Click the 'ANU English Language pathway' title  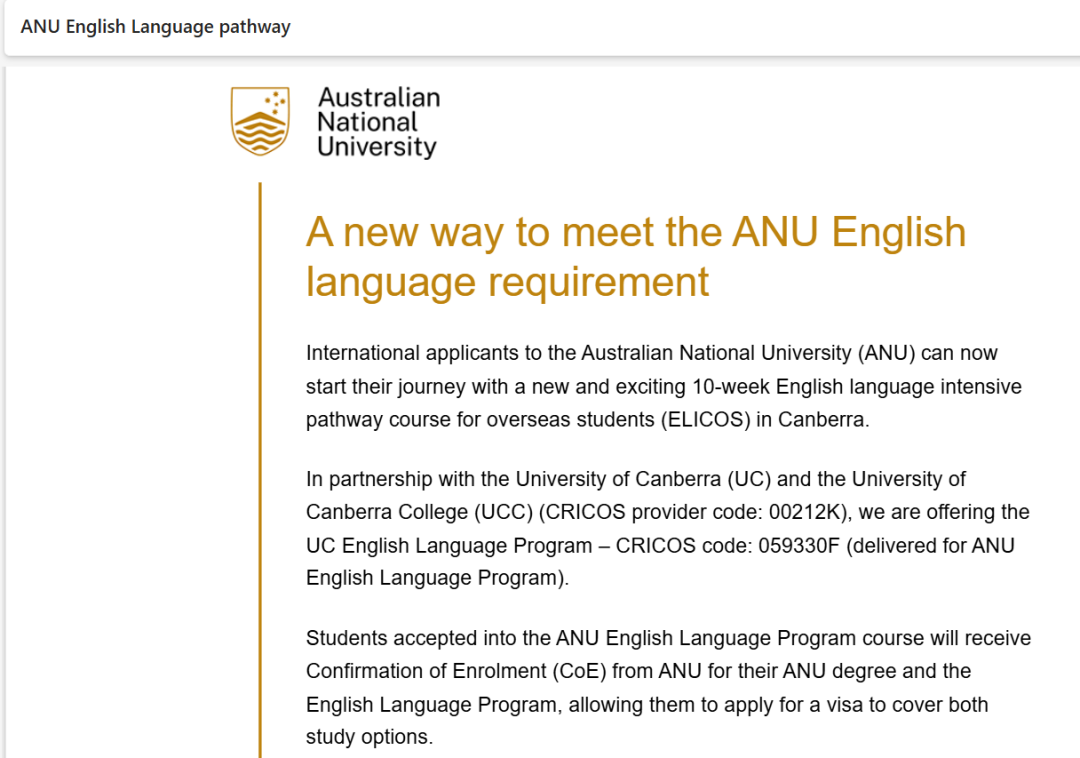click(x=156, y=27)
